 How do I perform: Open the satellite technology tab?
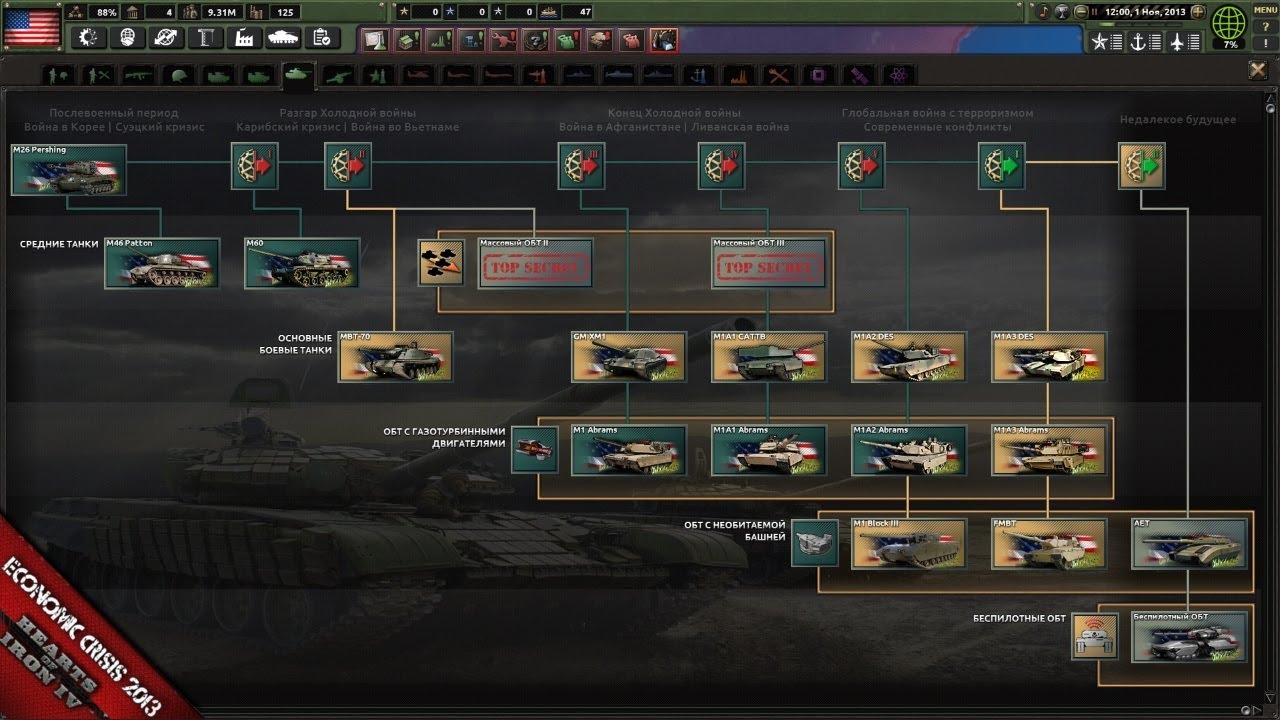[859, 75]
